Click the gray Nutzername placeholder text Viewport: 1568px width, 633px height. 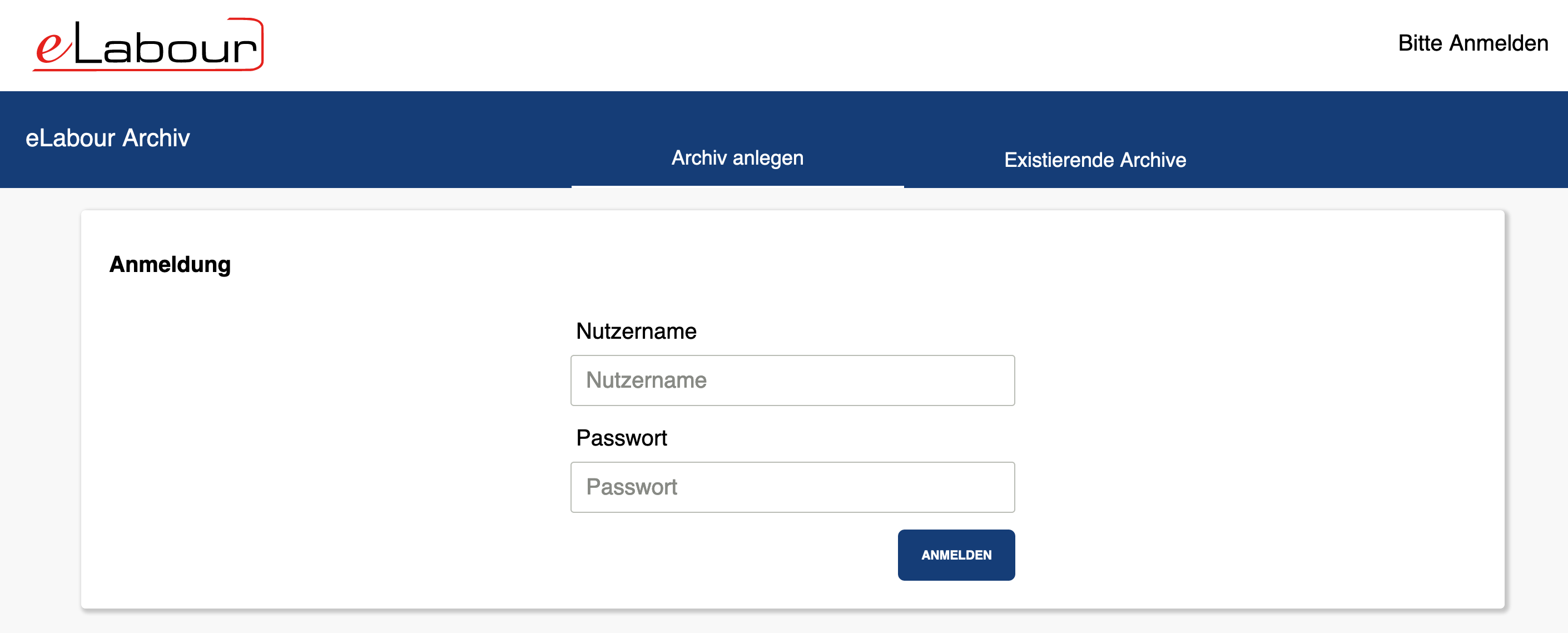click(646, 380)
